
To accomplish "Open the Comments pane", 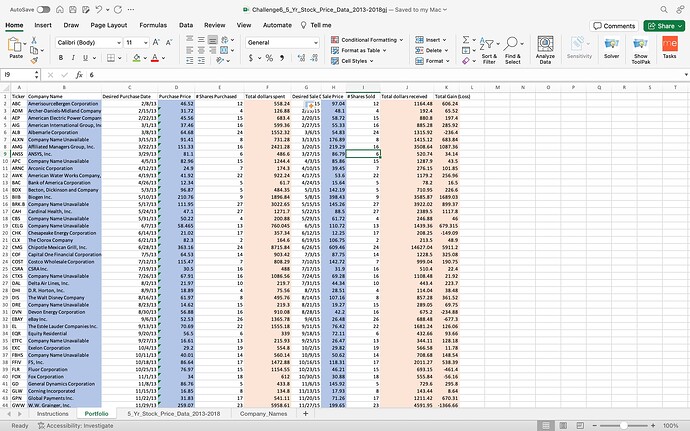I will pyautogui.click(x=614, y=26).
